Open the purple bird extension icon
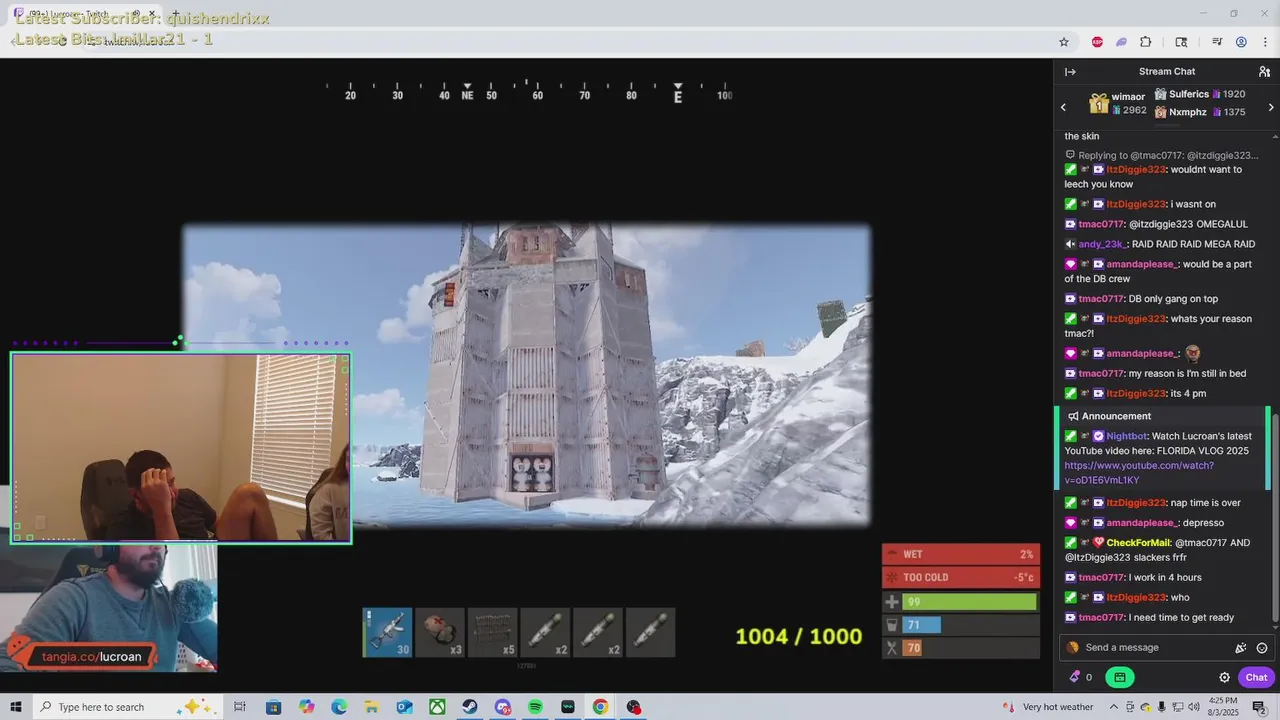The width and height of the screenshot is (1280, 720). click(1121, 42)
